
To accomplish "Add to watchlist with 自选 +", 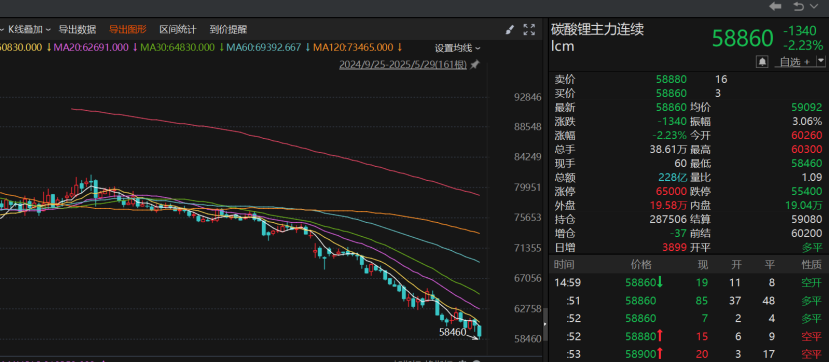I will click(795, 62).
